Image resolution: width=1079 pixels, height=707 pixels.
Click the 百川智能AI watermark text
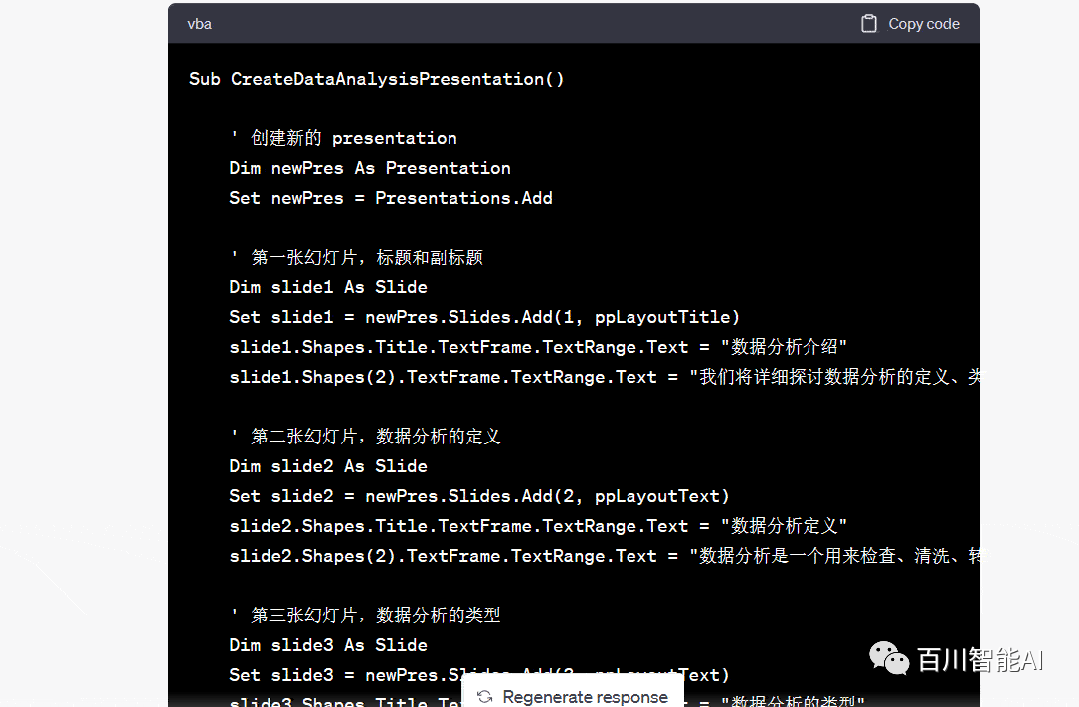980,659
